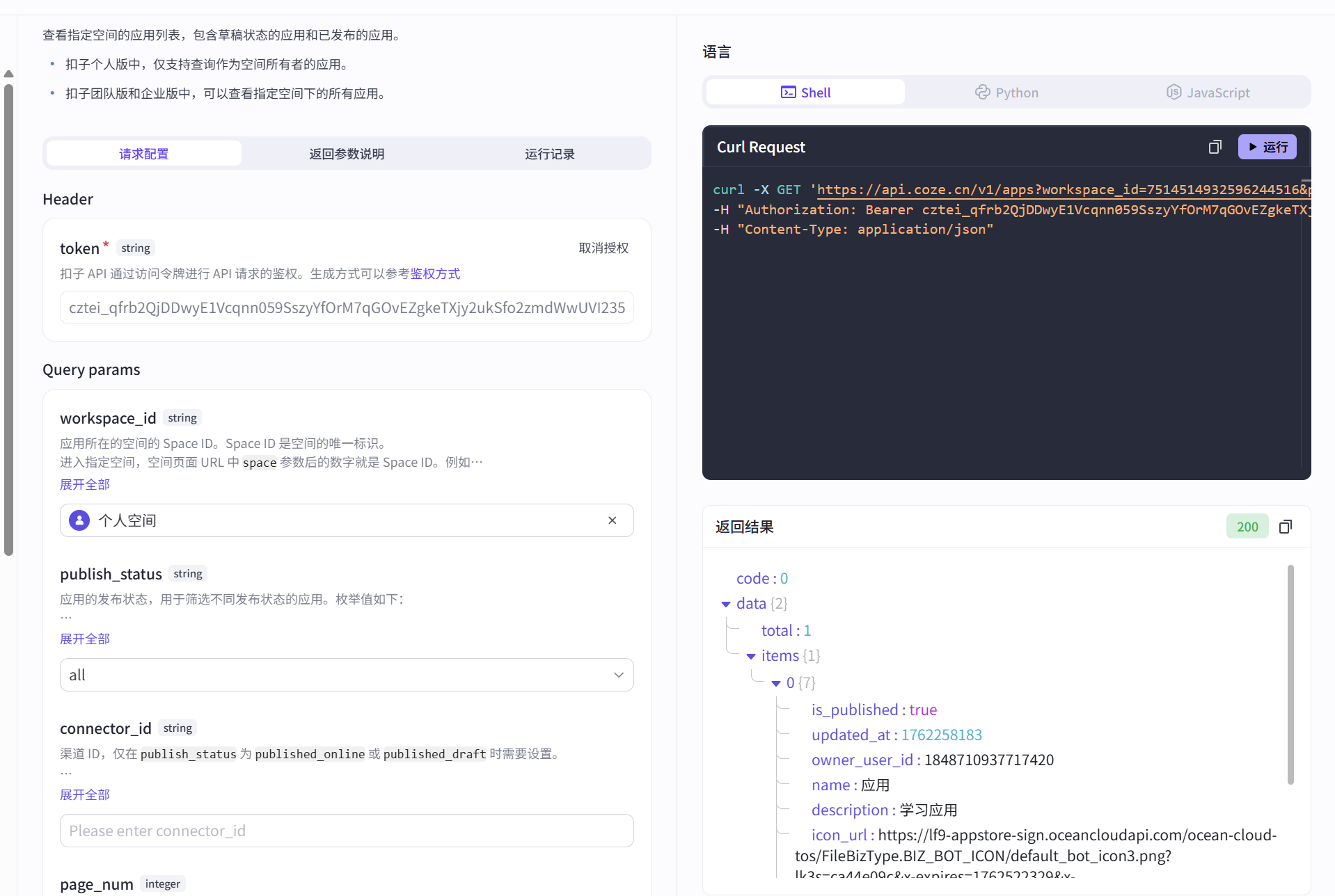Click the Shell terminal icon
The height and width of the screenshot is (896, 1335).
click(788, 93)
